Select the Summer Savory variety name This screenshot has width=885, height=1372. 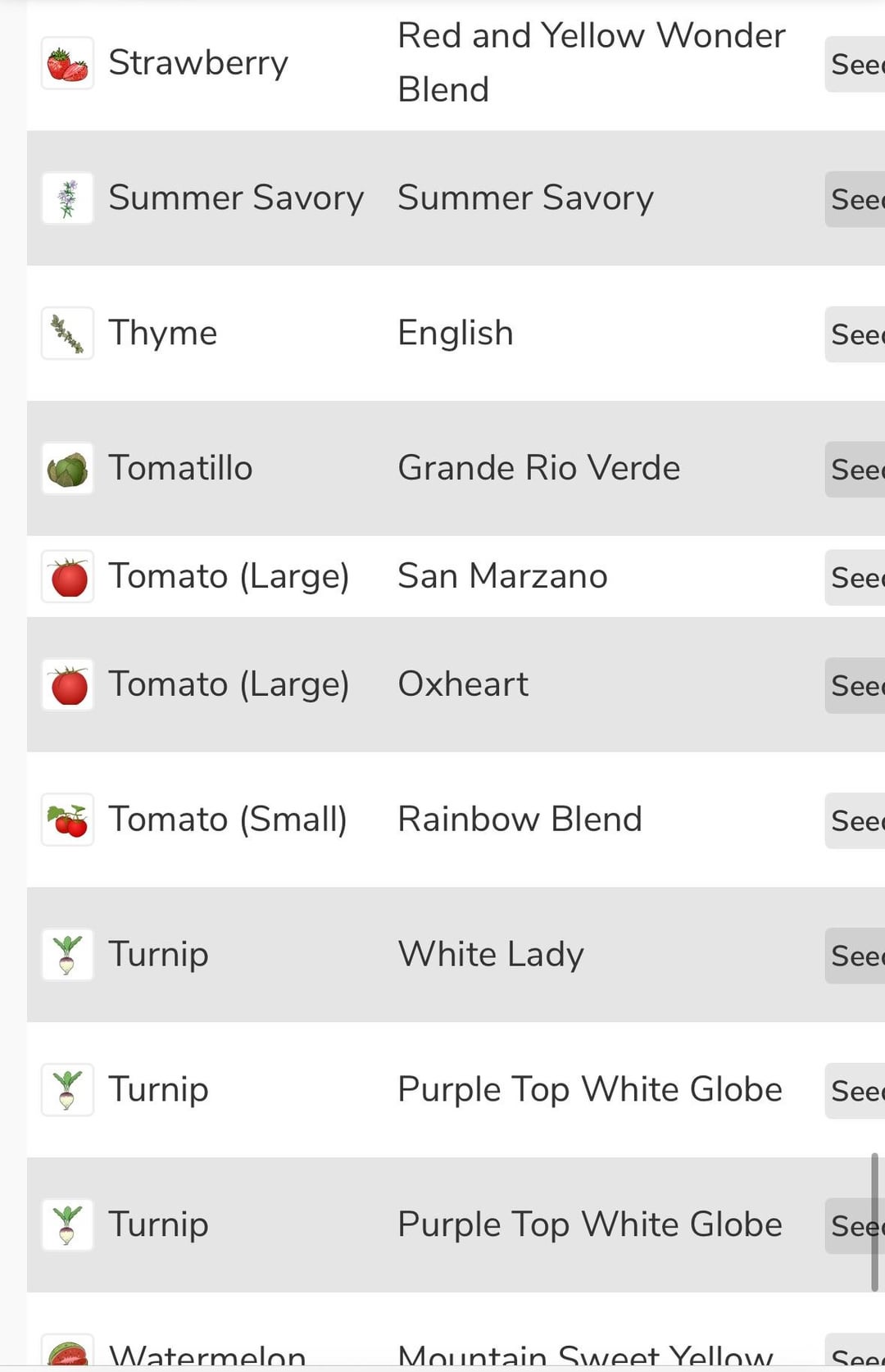[x=525, y=198]
